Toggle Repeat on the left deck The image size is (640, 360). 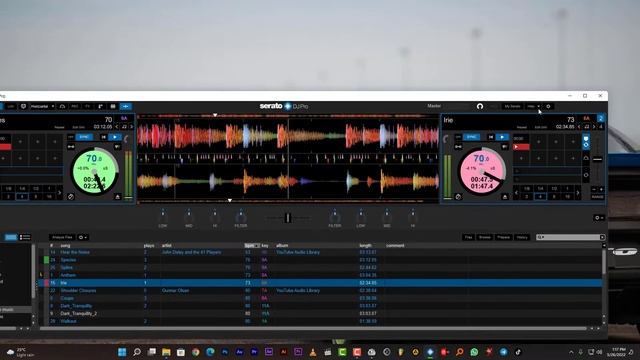(59, 127)
